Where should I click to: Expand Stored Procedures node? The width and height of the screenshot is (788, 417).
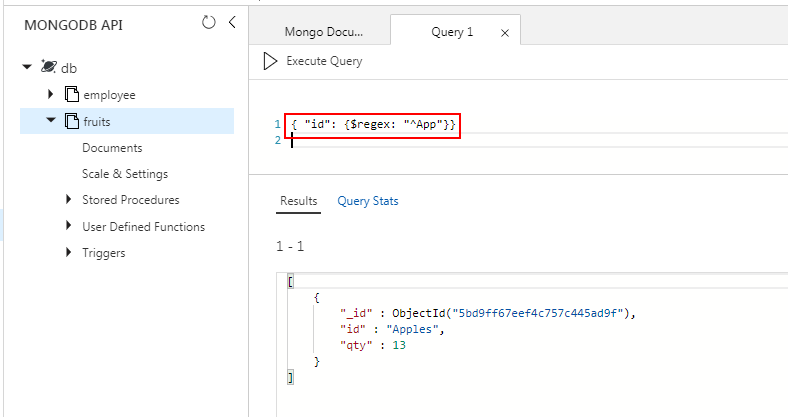pyautogui.click(x=68, y=200)
